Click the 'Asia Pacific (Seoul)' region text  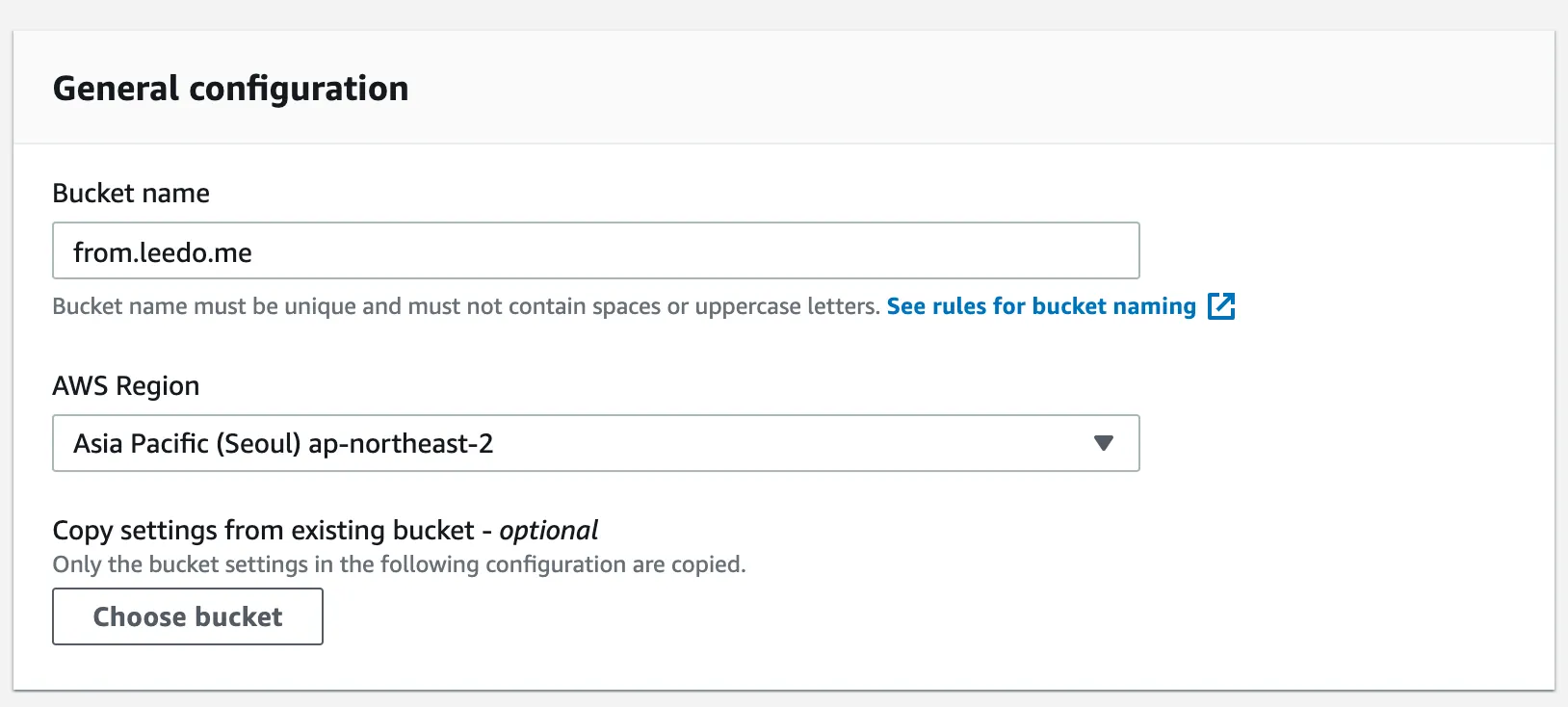coord(188,443)
